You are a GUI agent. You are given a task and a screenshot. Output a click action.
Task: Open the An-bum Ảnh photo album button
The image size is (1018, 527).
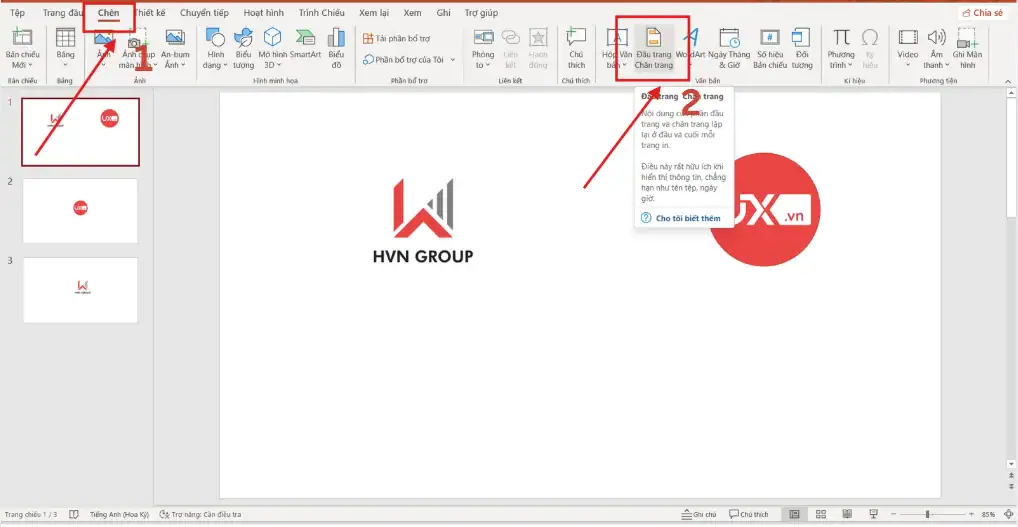tap(175, 48)
